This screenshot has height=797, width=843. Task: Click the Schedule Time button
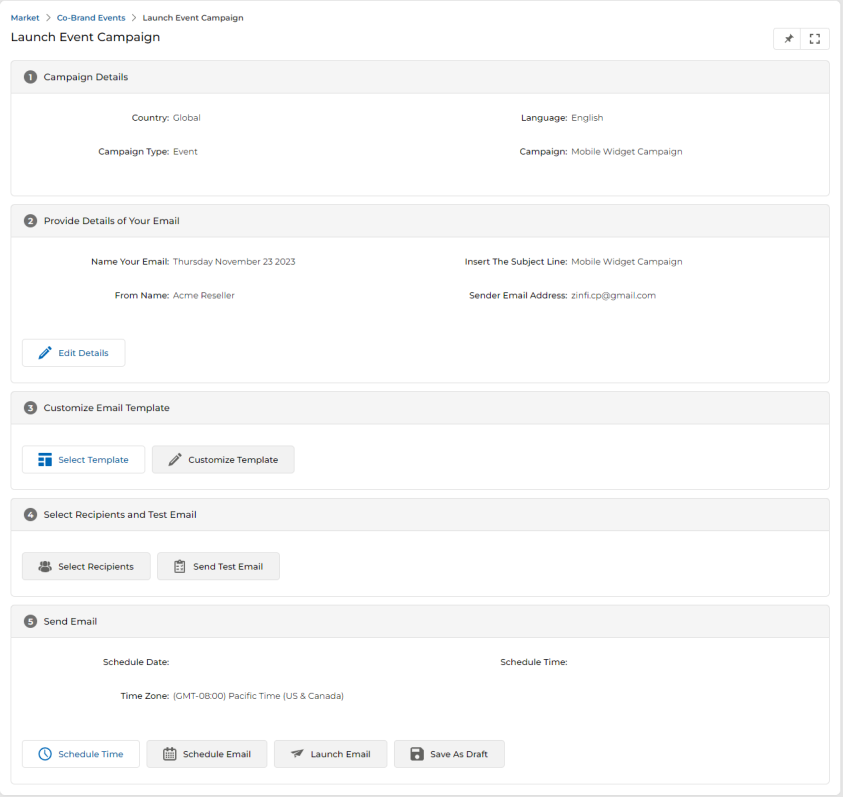(81, 754)
